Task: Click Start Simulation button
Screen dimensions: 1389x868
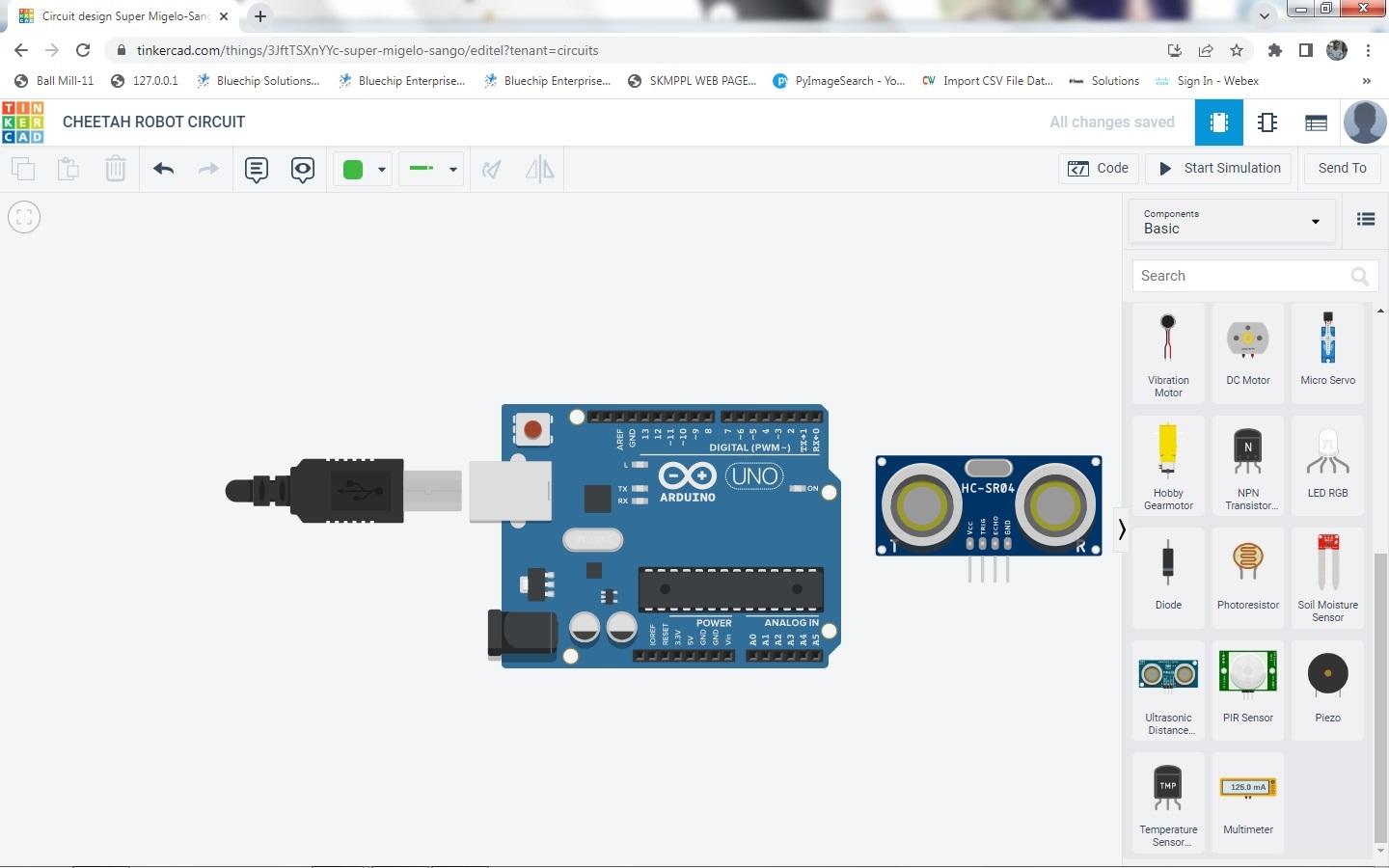Action: click(x=1220, y=168)
